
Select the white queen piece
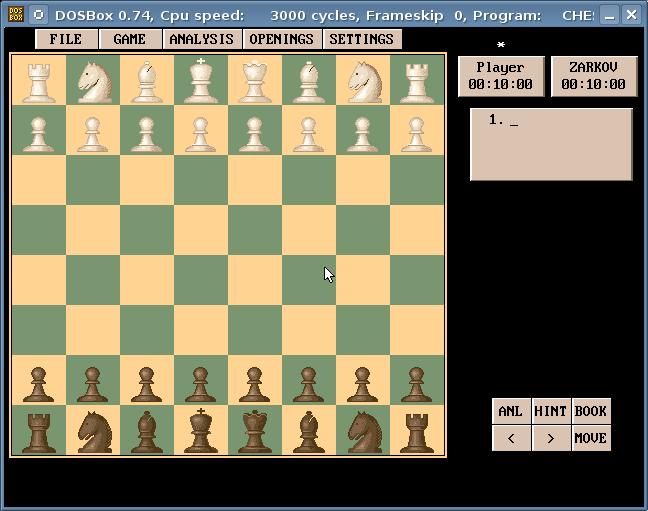click(x=255, y=81)
